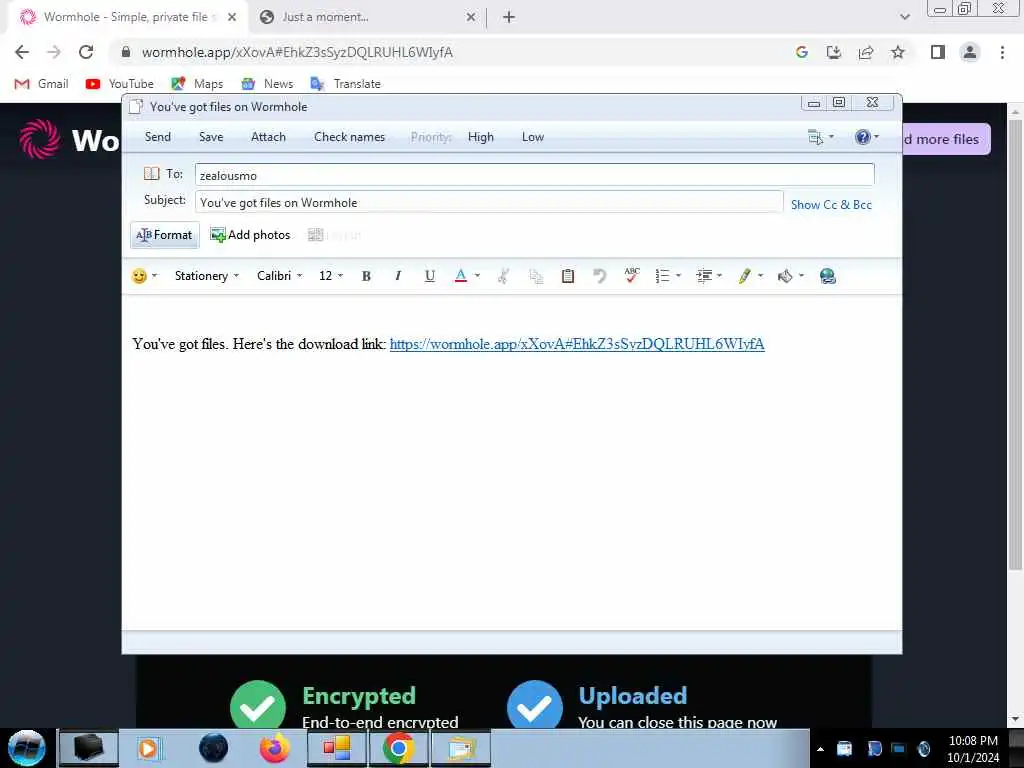
Task: Click the numbered list icon
Action: [662, 276]
